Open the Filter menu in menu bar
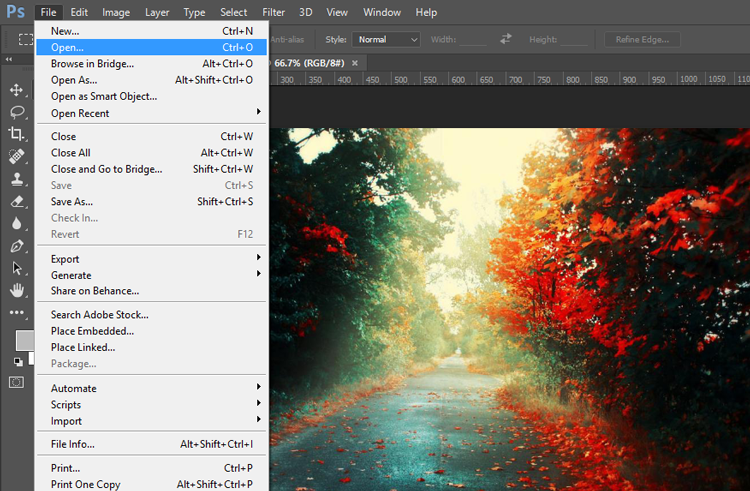This screenshot has width=750, height=491. pos(273,12)
